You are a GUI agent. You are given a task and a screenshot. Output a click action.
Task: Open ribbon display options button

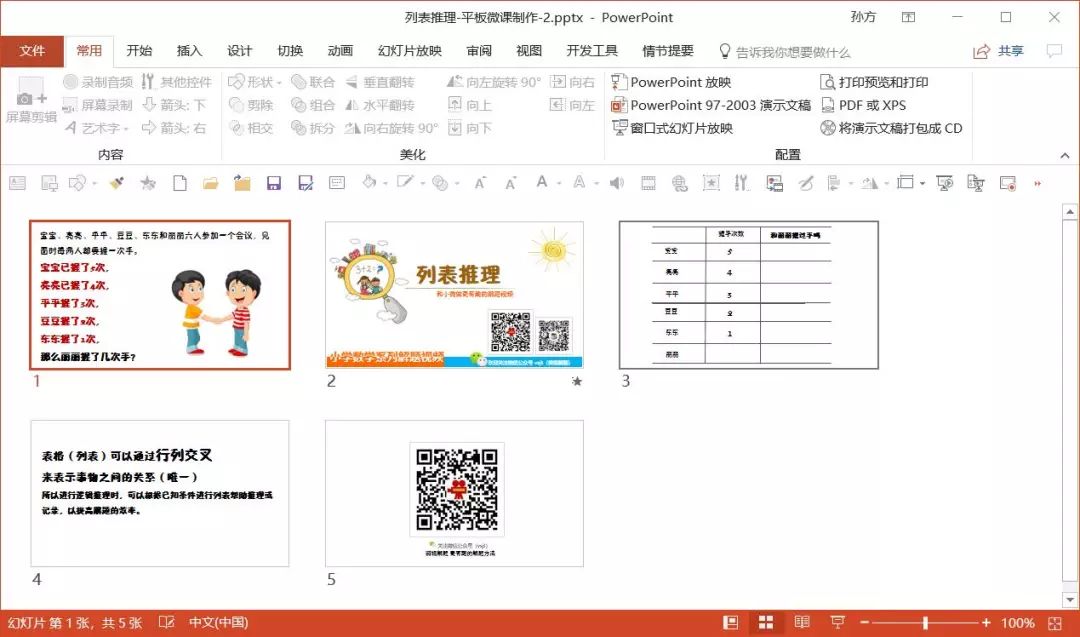tap(908, 17)
